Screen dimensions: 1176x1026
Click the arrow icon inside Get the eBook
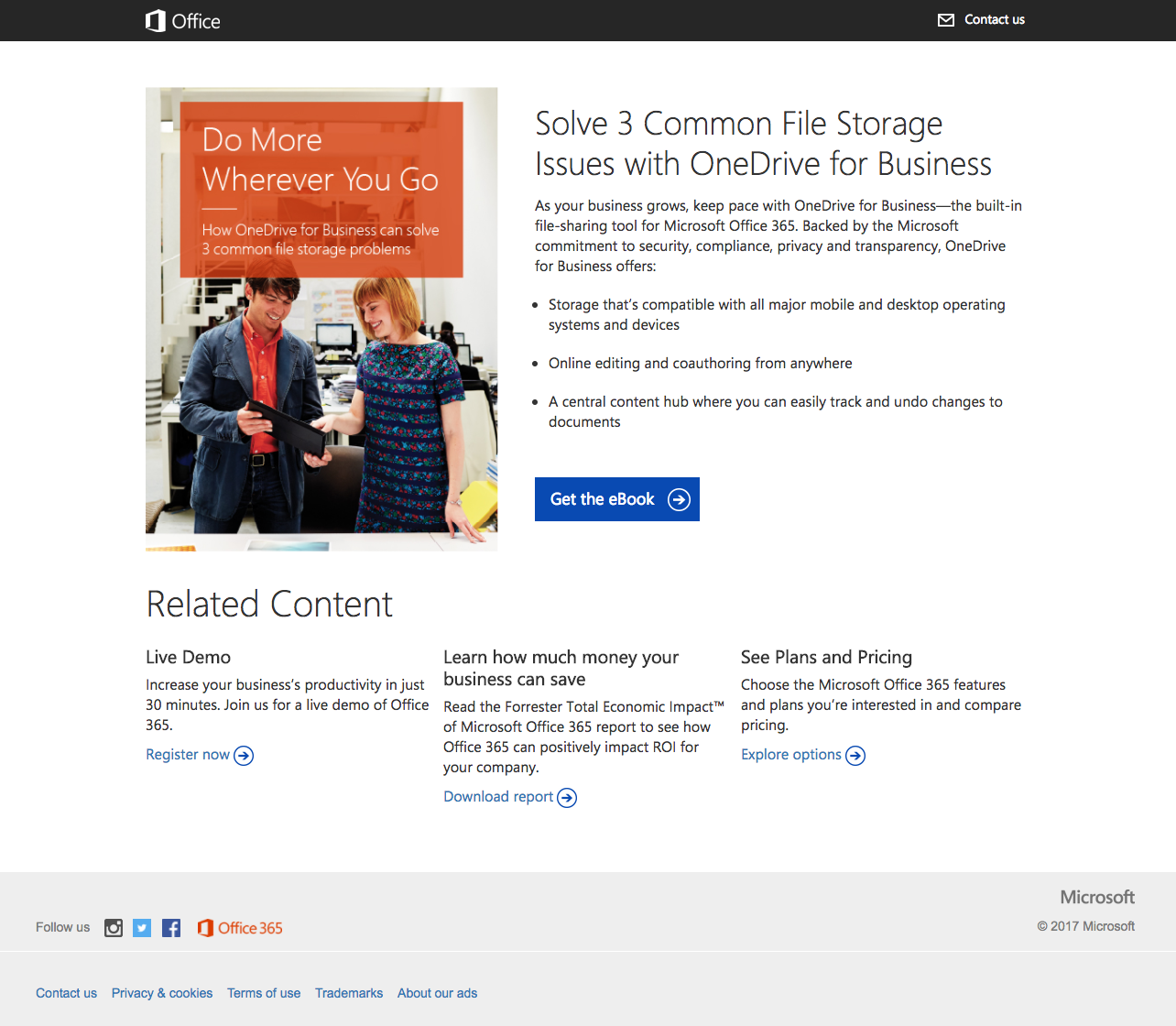point(679,499)
